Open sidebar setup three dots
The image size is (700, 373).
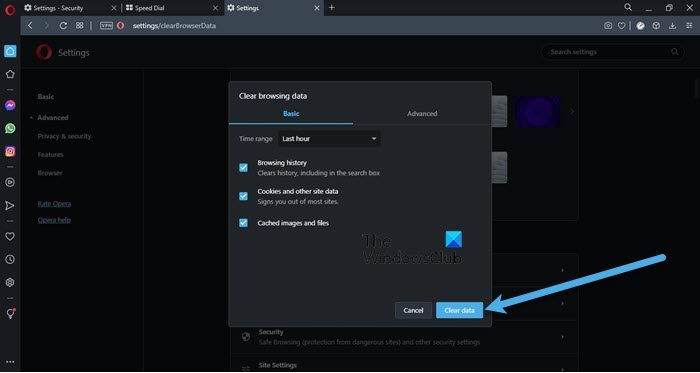(x=10, y=362)
